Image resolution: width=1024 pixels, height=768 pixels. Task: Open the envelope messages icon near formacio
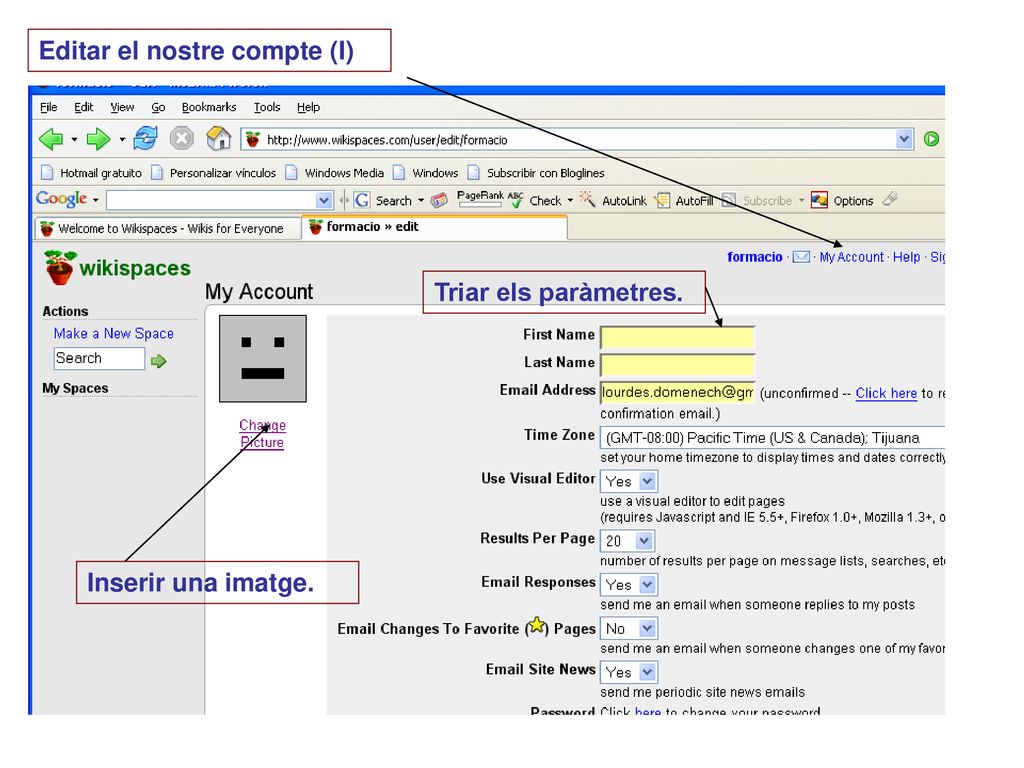tap(801, 257)
